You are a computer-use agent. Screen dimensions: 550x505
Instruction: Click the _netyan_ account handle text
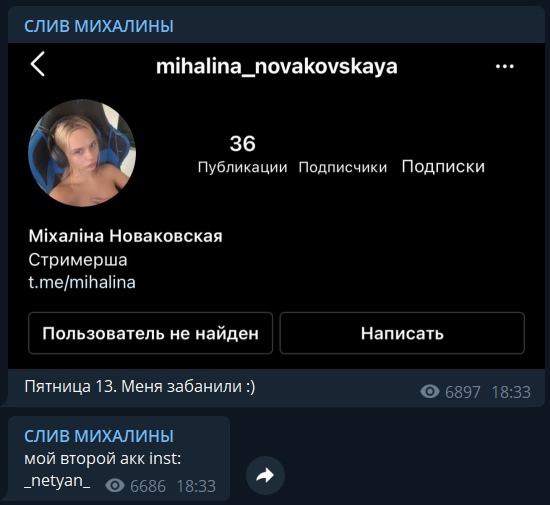[57, 480]
